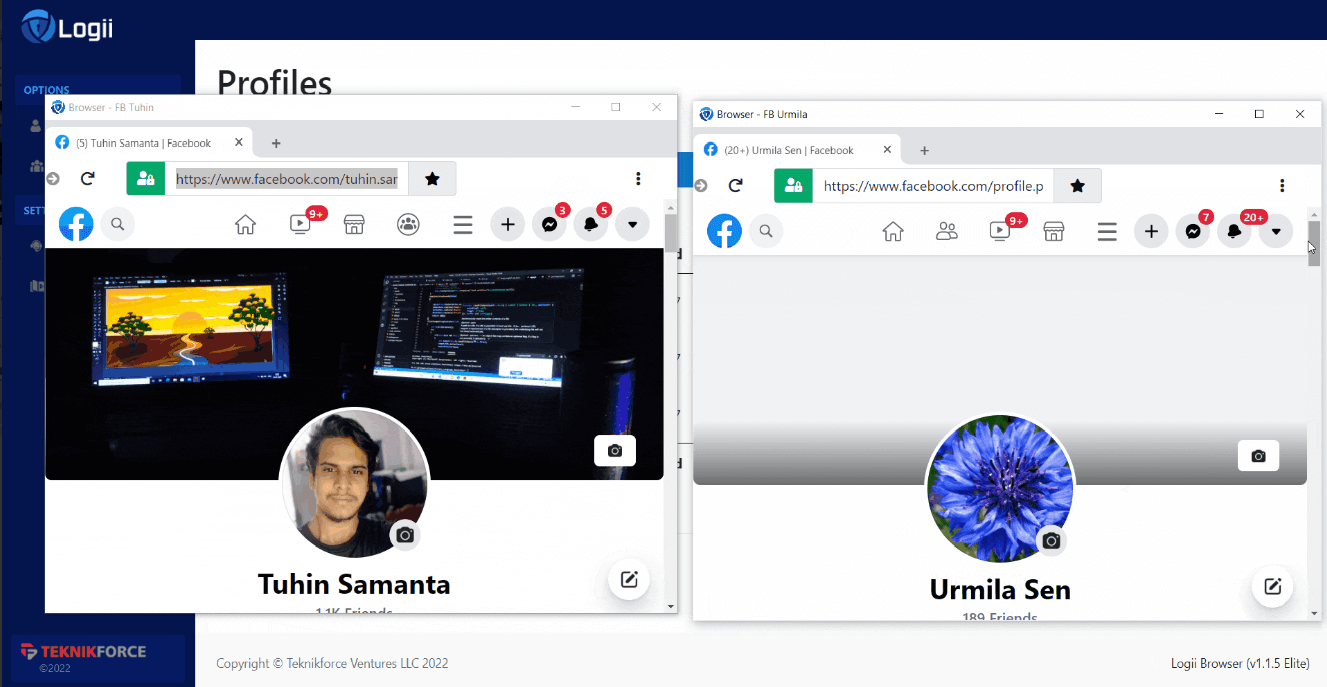
Task: Click Facebook Home icon in Tuhin window
Action: pos(245,225)
